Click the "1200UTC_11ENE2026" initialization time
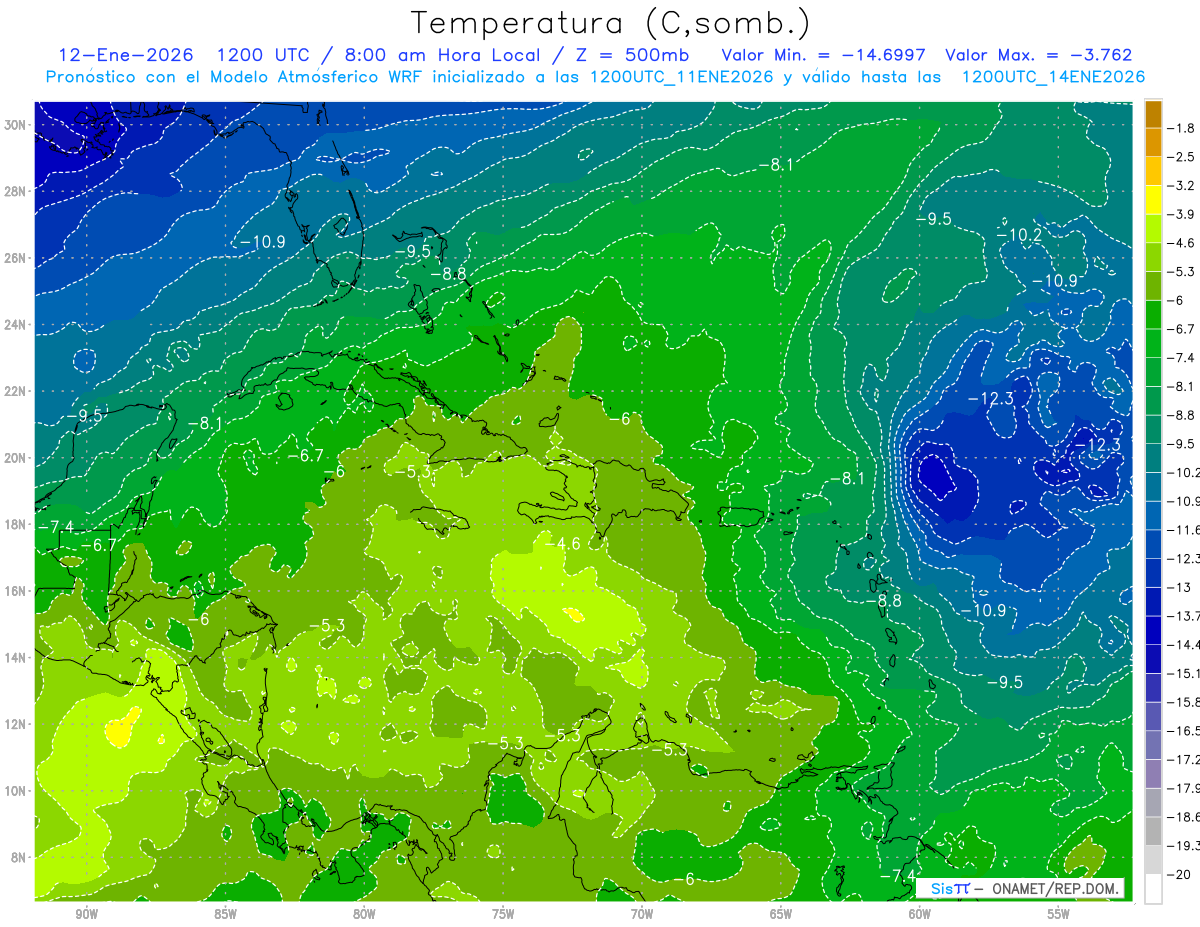Viewport: 1200px width, 927px height. click(679, 77)
